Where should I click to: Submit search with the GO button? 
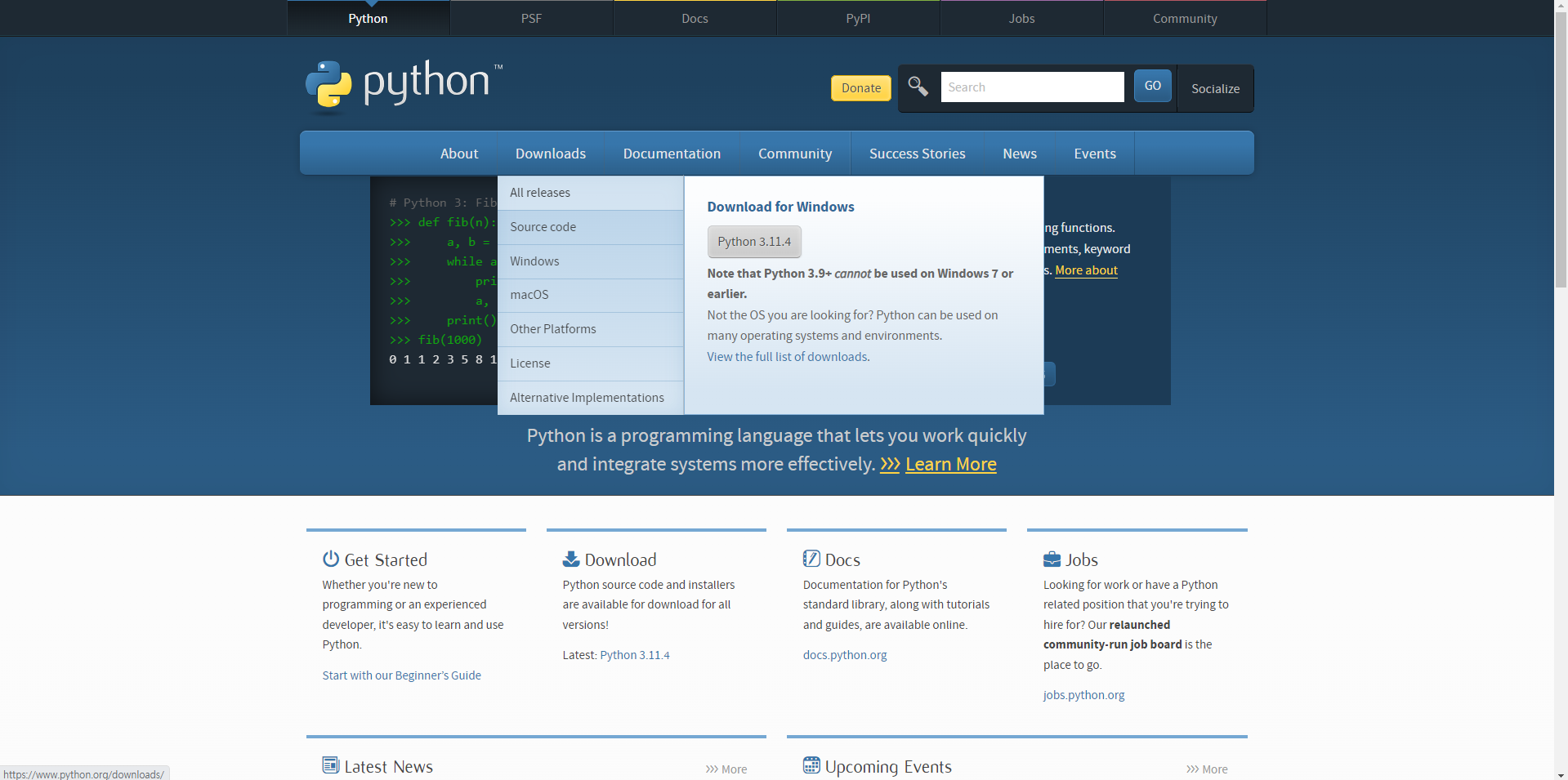coord(1153,86)
